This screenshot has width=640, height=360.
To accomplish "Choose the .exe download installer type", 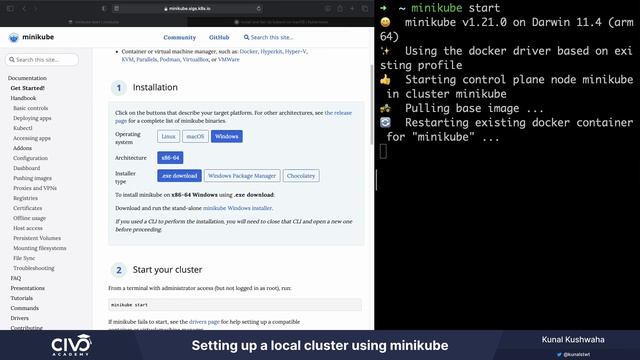I will click(x=179, y=176).
